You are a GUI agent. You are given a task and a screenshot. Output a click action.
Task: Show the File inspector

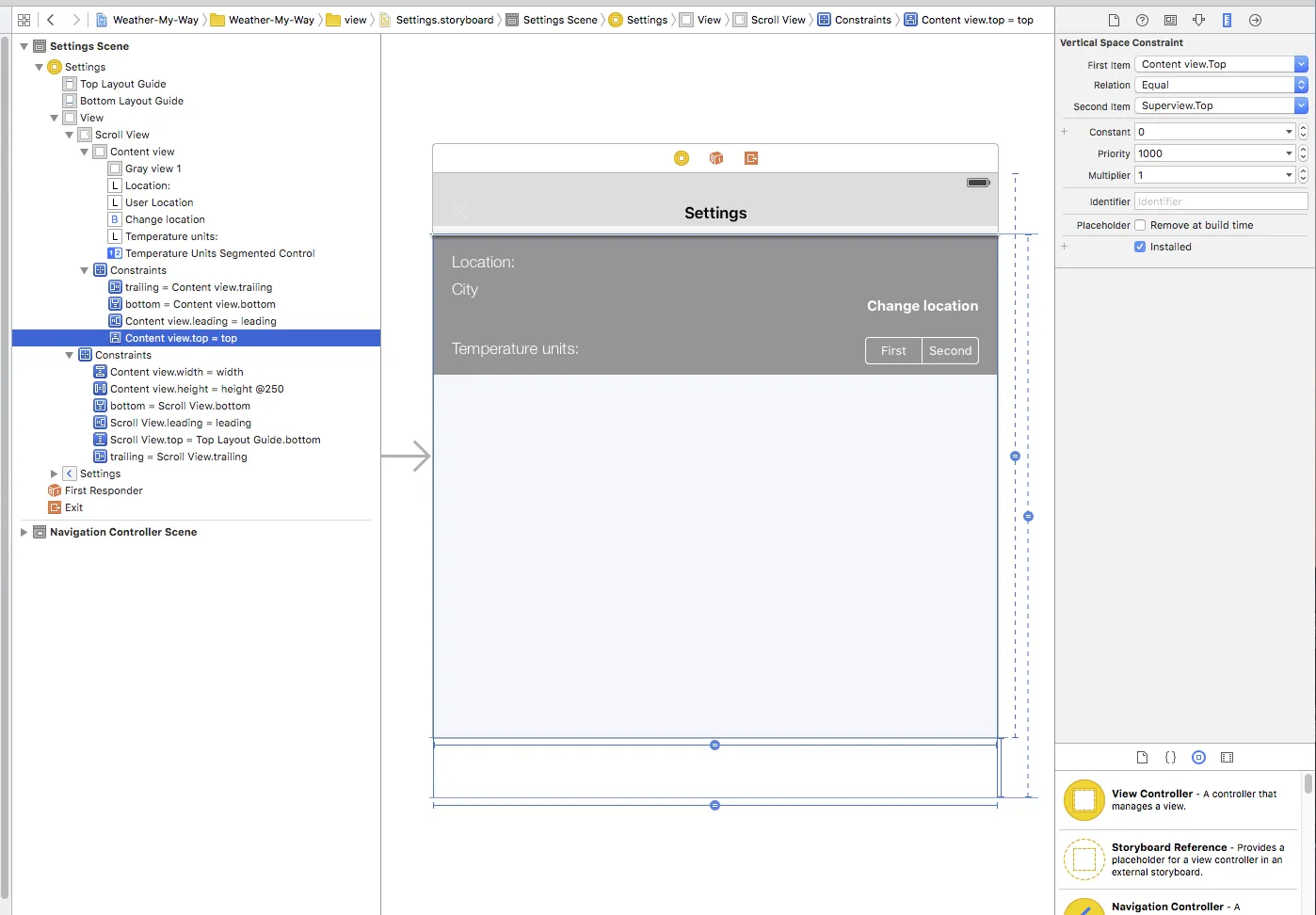(1114, 20)
